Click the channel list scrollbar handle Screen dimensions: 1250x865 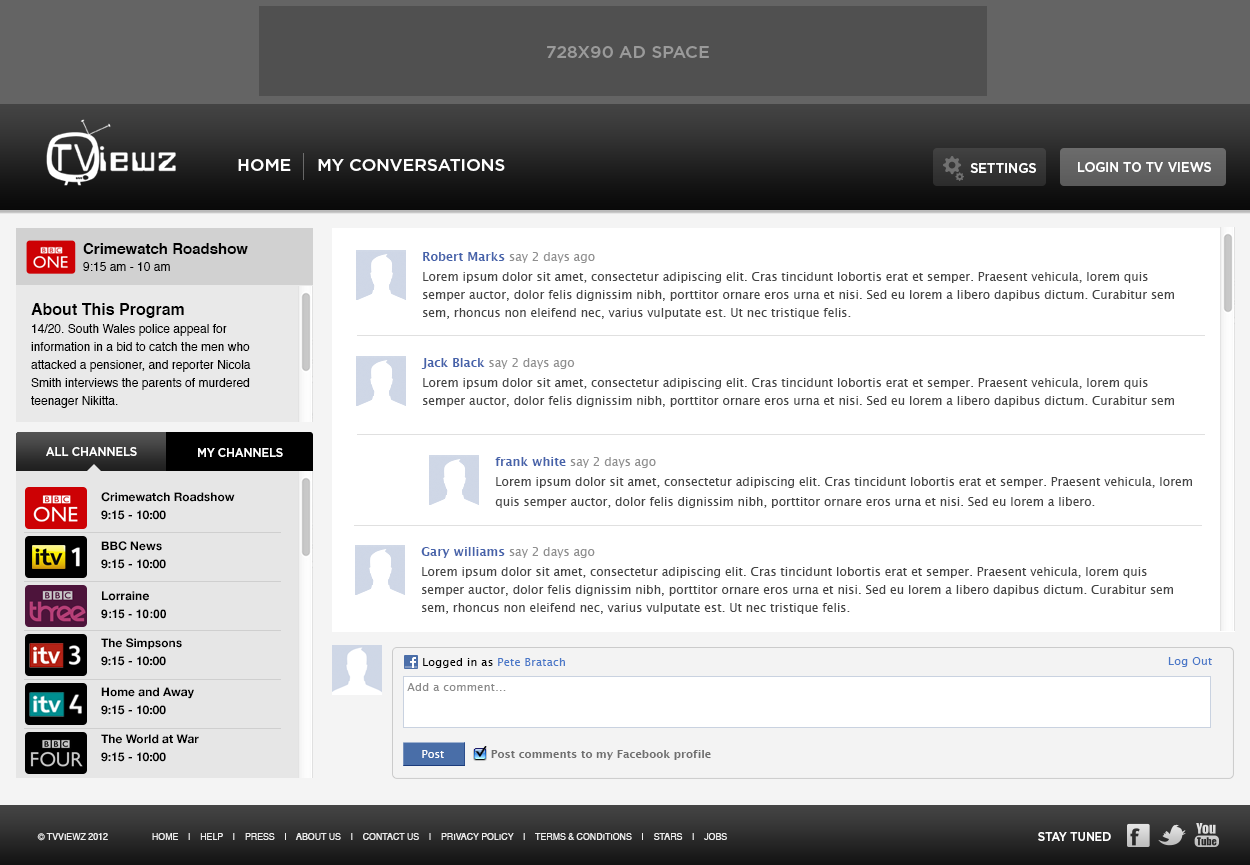[306, 516]
